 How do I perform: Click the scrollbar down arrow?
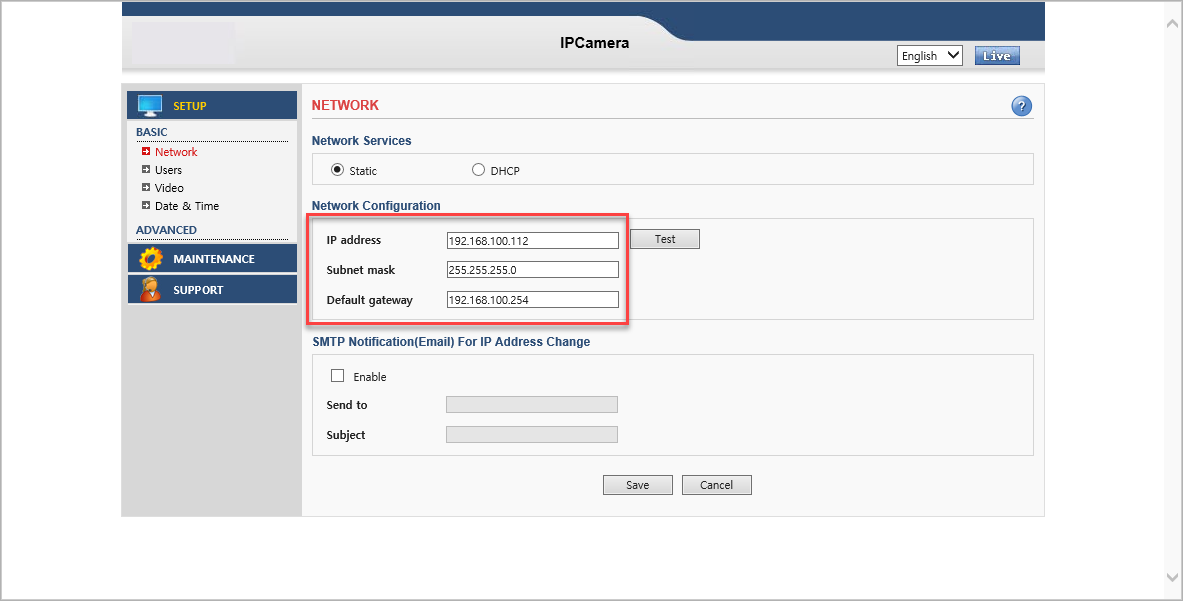point(1172,577)
